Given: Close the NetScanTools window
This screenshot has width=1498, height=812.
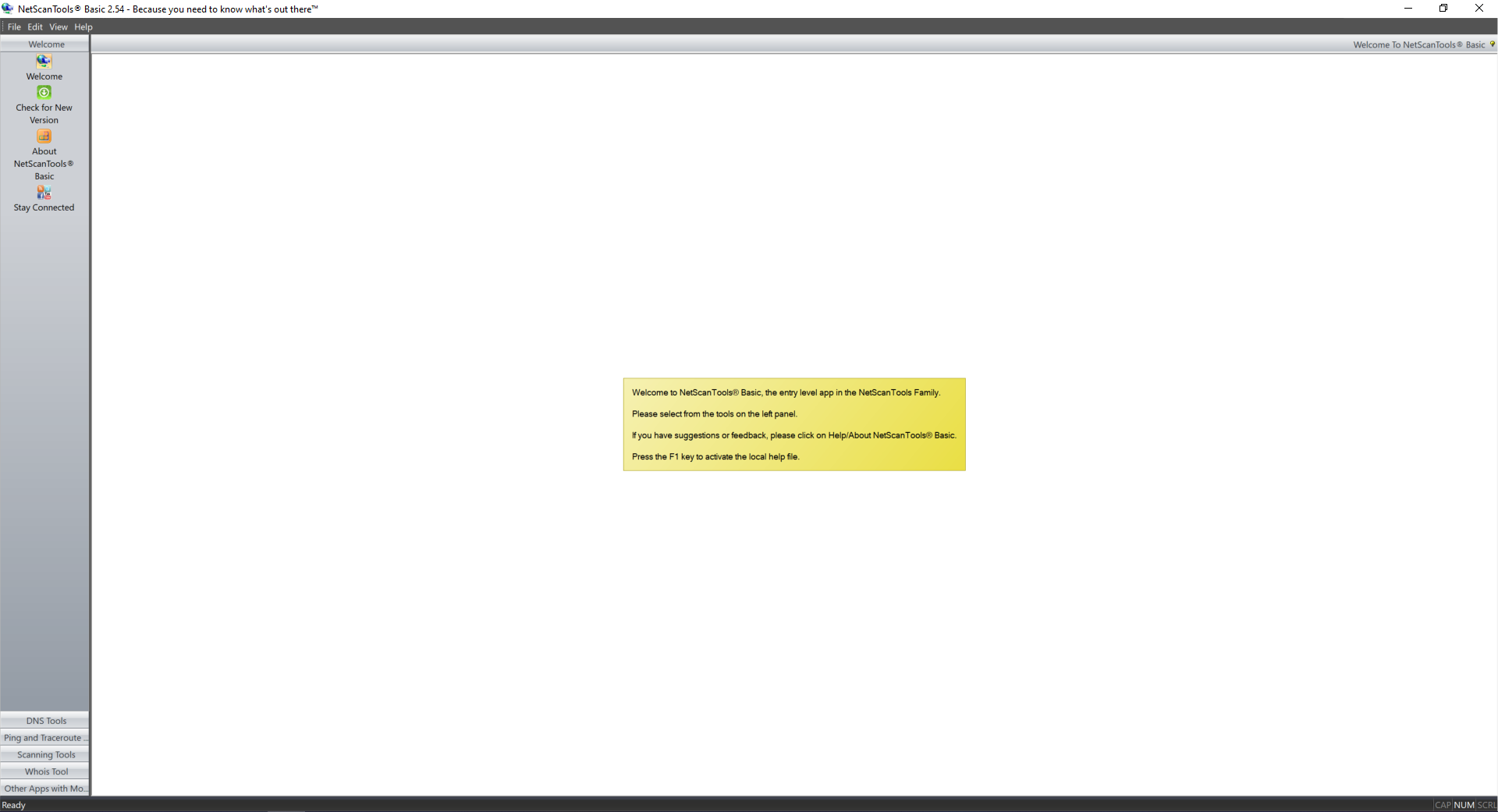Looking at the screenshot, I should (x=1479, y=9).
